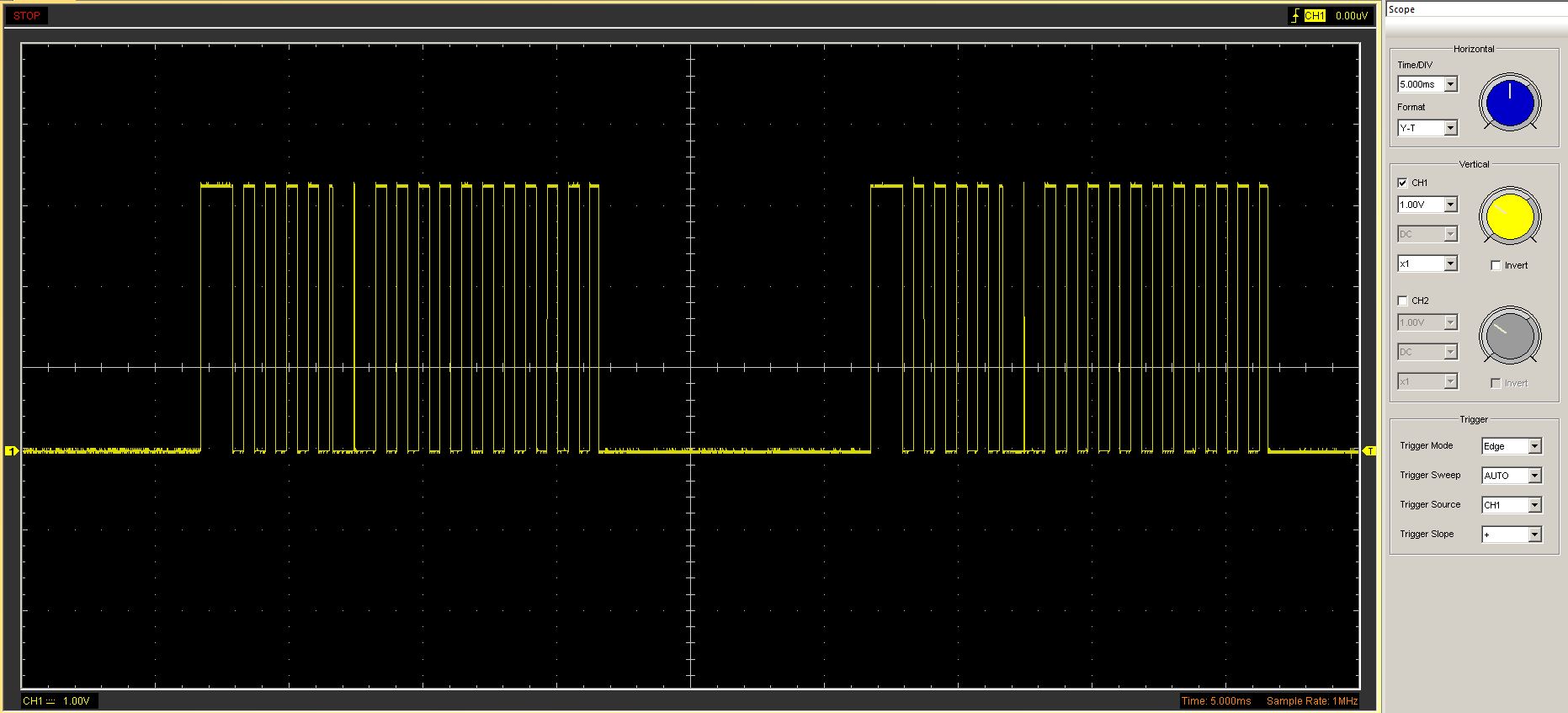Click the Sample Rate 1MHz readout

[x=1311, y=701]
